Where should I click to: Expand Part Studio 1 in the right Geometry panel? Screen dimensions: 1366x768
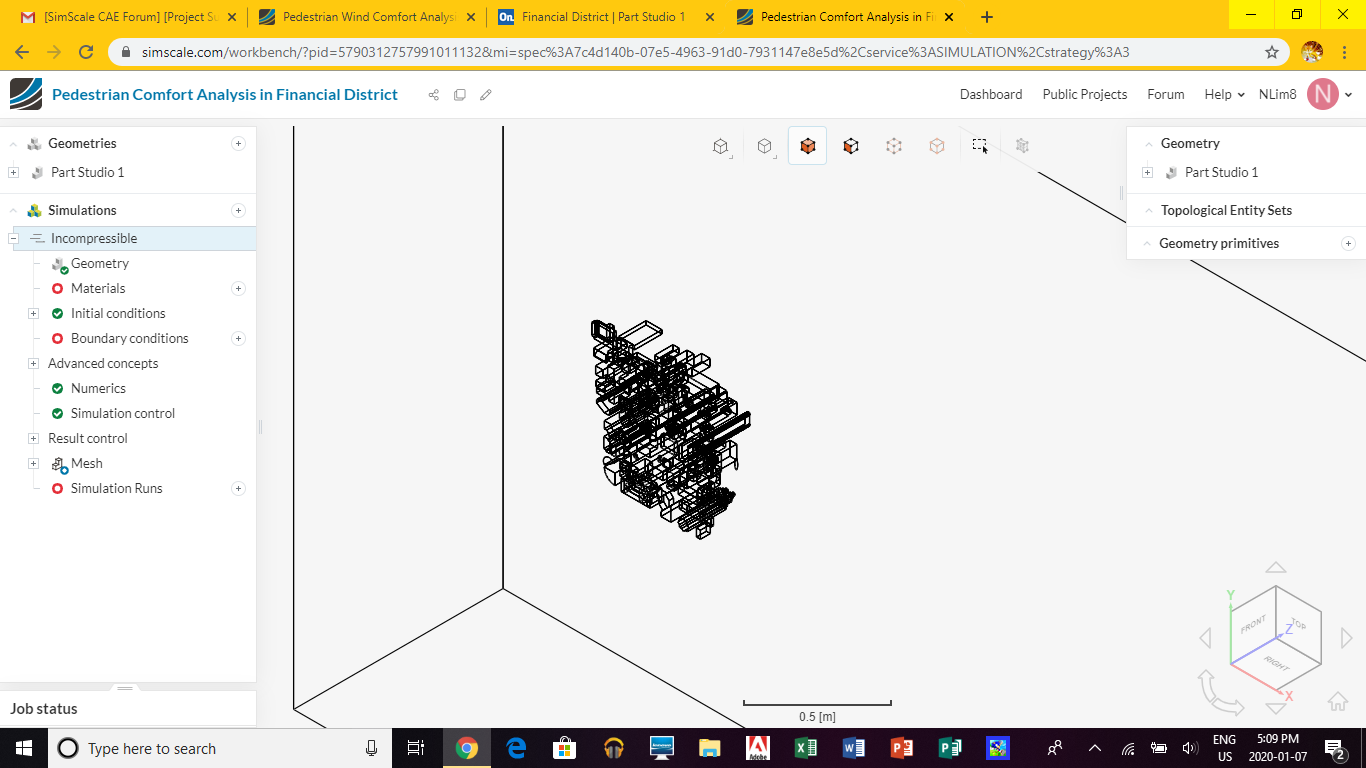pyautogui.click(x=1147, y=172)
